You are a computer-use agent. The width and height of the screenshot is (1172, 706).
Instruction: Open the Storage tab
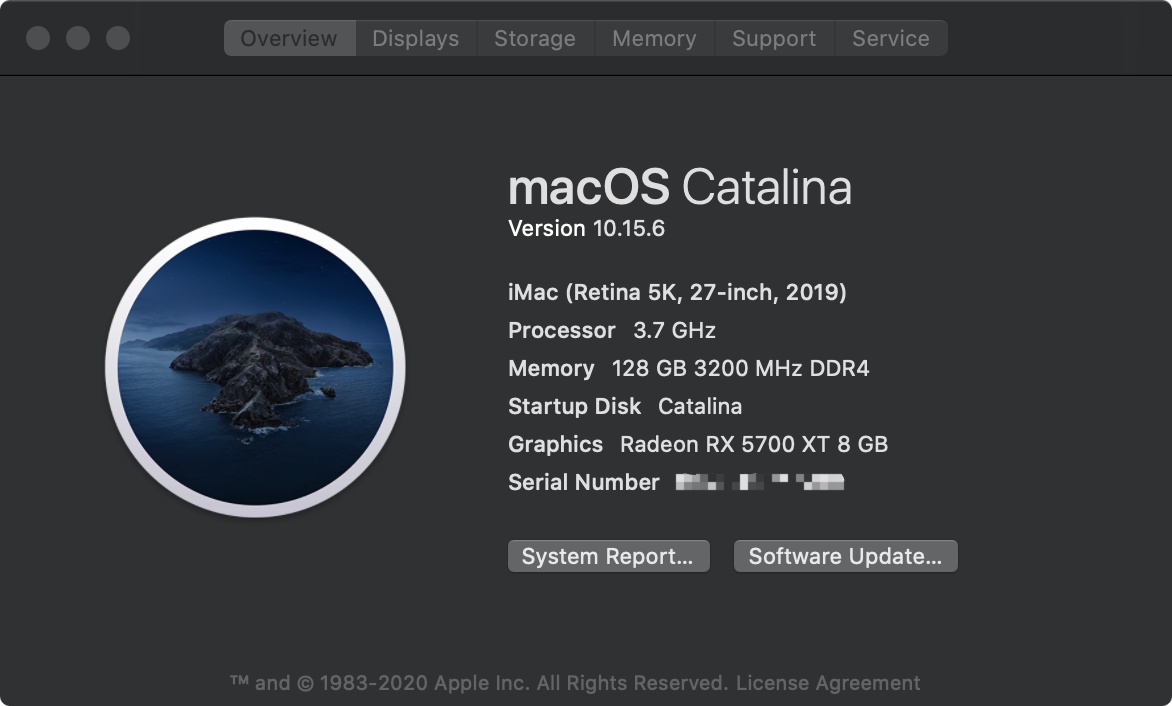point(535,38)
